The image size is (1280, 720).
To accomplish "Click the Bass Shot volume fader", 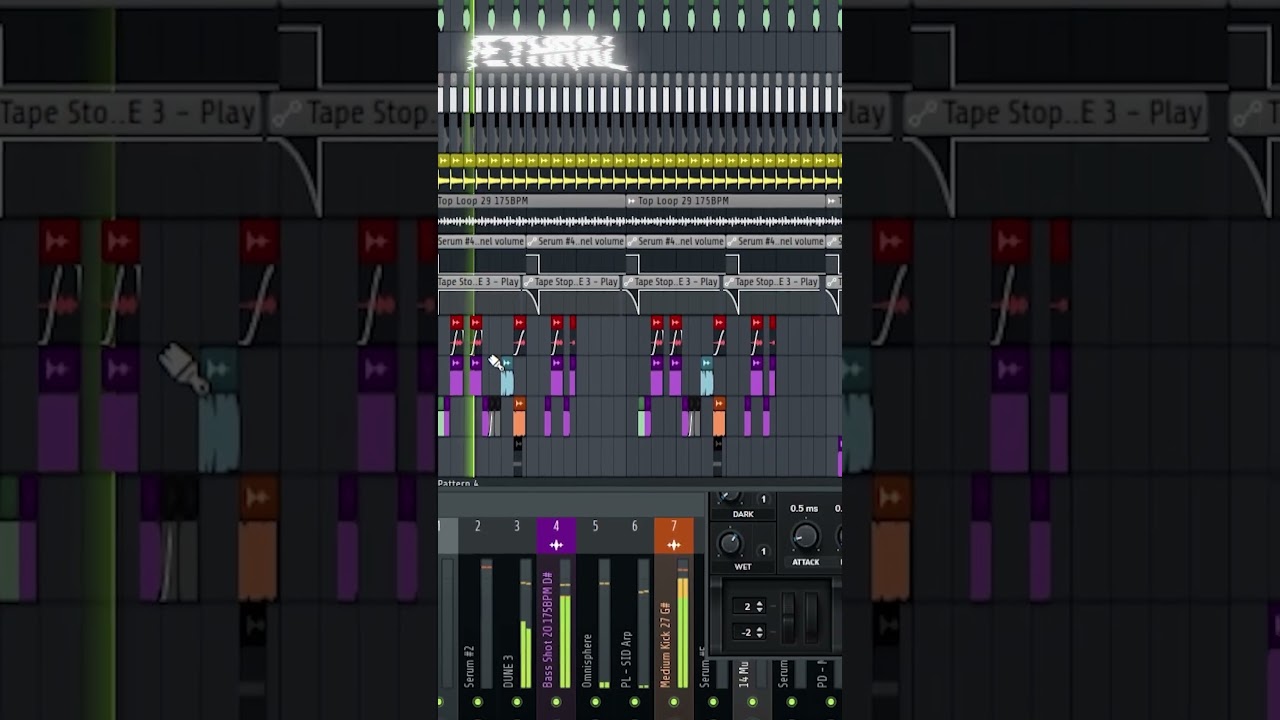I will click(565, 624).
